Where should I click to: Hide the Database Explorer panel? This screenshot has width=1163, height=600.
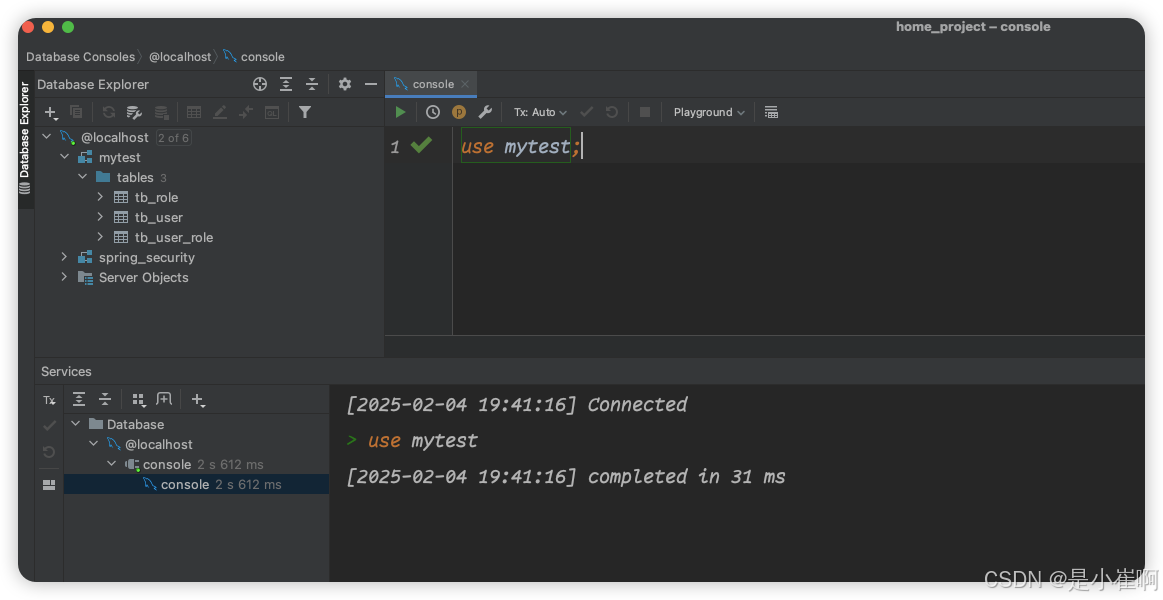click(371, 84)
